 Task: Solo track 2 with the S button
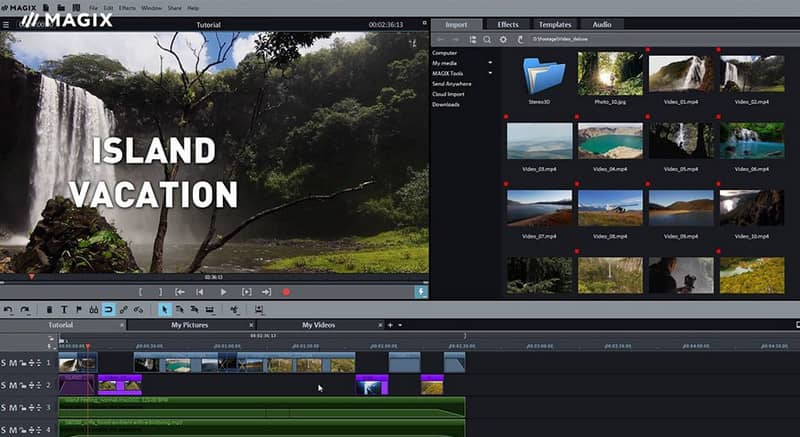pyautogui.click(x=4, y=385)
